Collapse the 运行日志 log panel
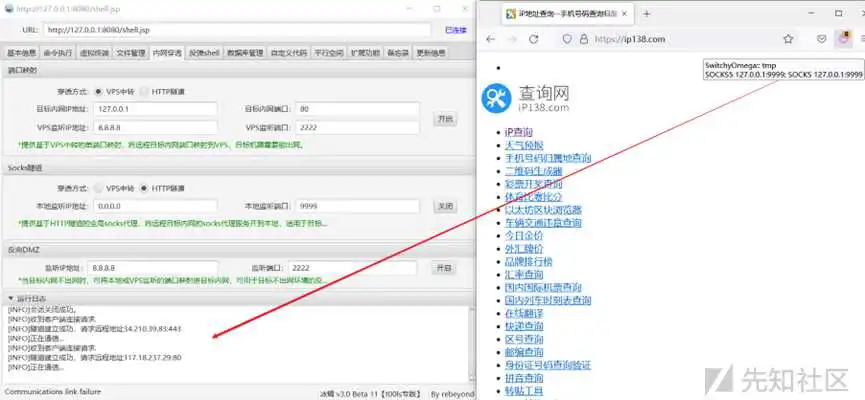The image size is (865, 400). click(x=11, y=298)
